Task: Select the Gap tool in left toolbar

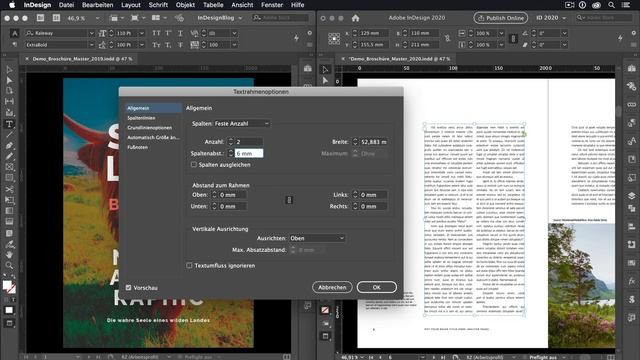Action: pyautogui.click(x=9, y=101)
